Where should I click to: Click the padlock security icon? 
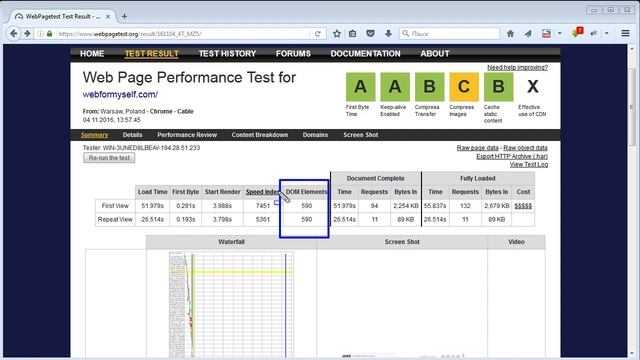49,34
